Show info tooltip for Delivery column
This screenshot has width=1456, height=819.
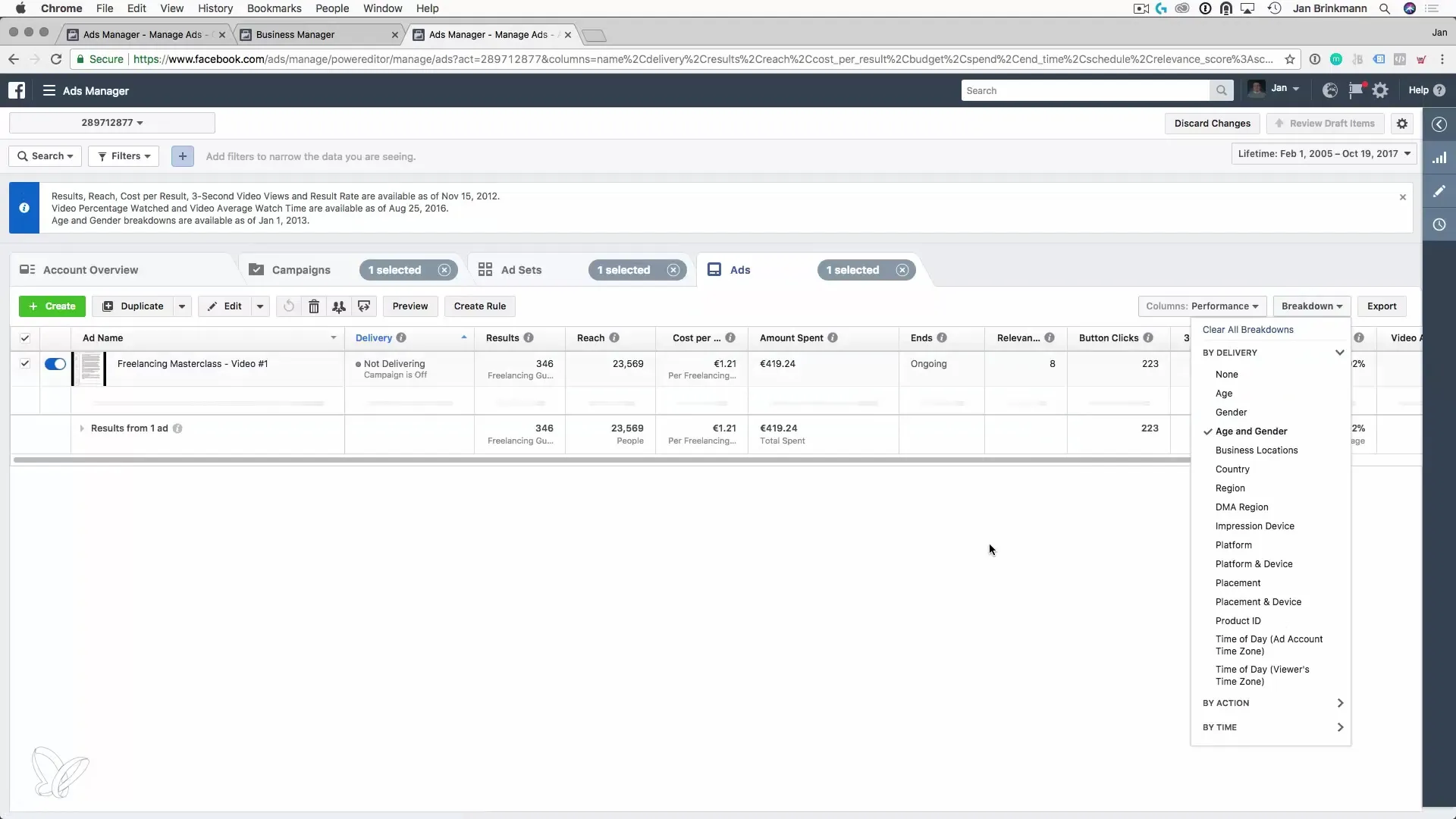click(x=401, y=337)
